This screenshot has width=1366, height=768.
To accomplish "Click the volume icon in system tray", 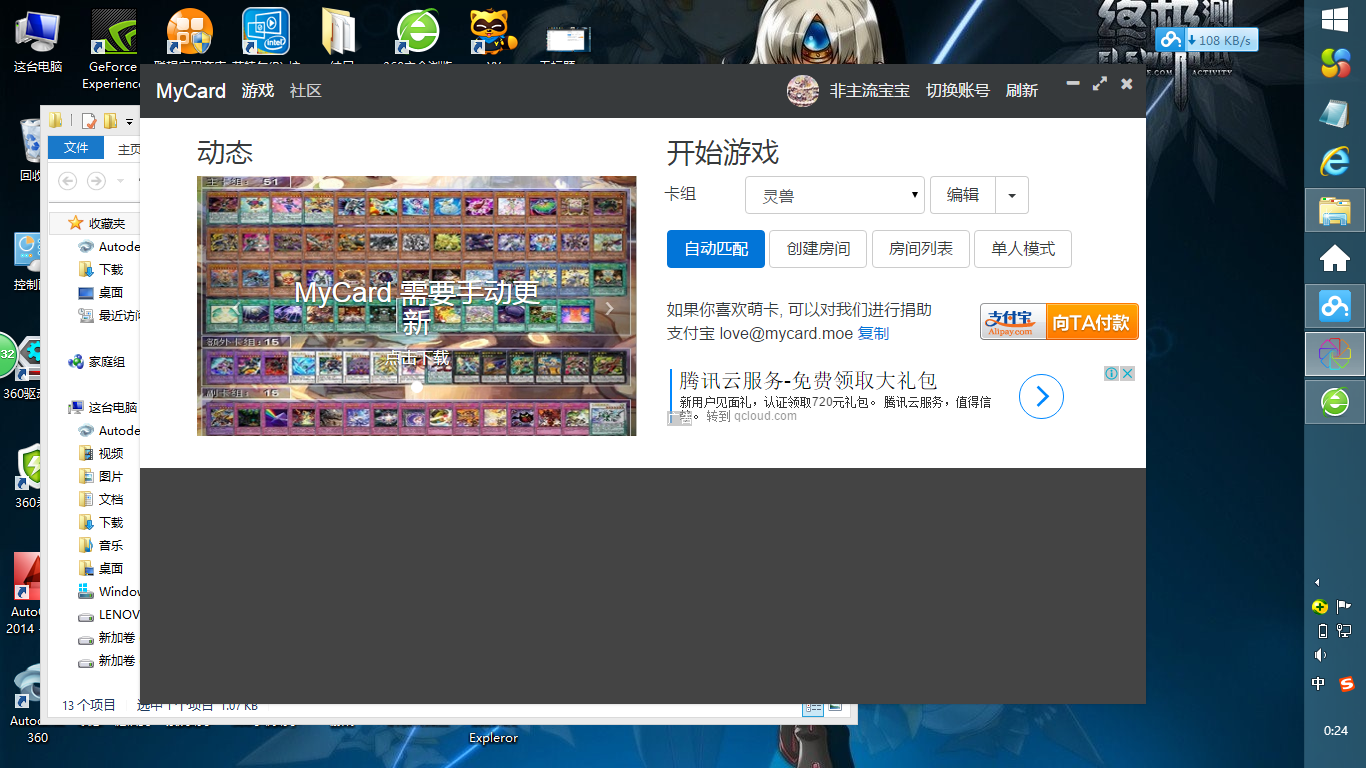I will tap(1321, 655).
